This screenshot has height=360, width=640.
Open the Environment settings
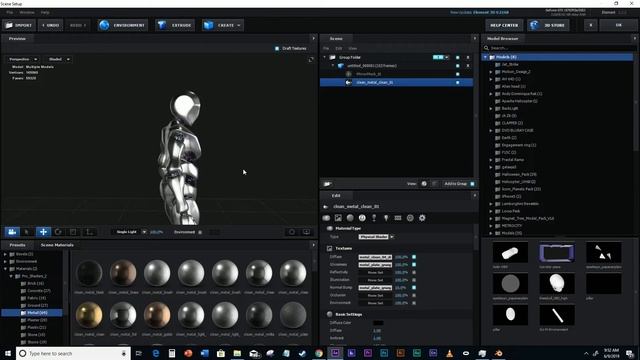122,25
